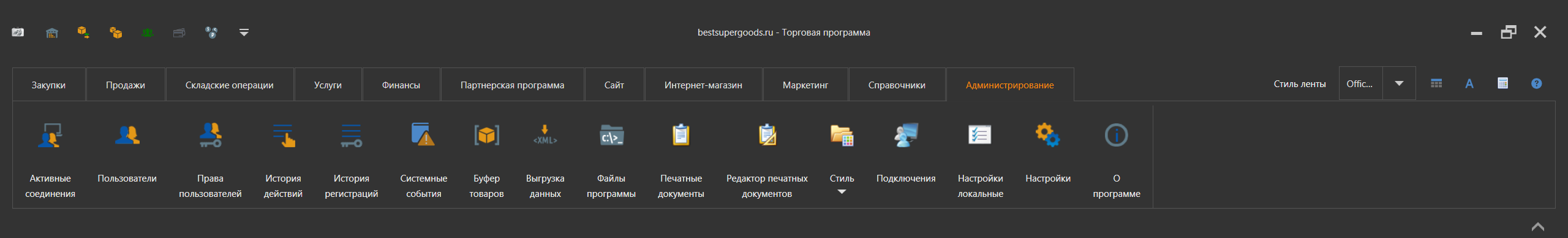Click the two orange boxes quick access icon

[x=115, y=33]
